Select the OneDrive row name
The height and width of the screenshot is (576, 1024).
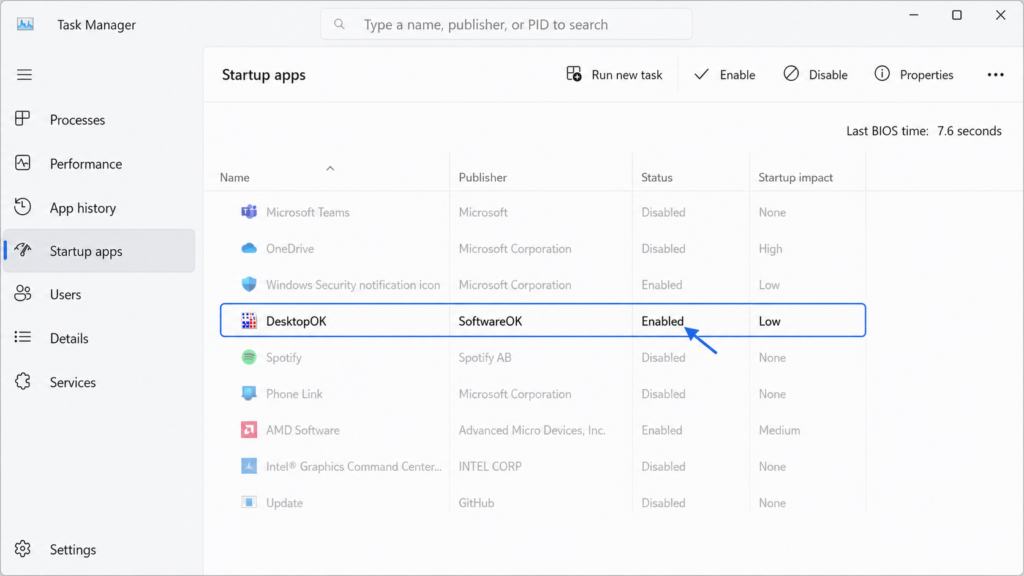[x=290, y=249]
